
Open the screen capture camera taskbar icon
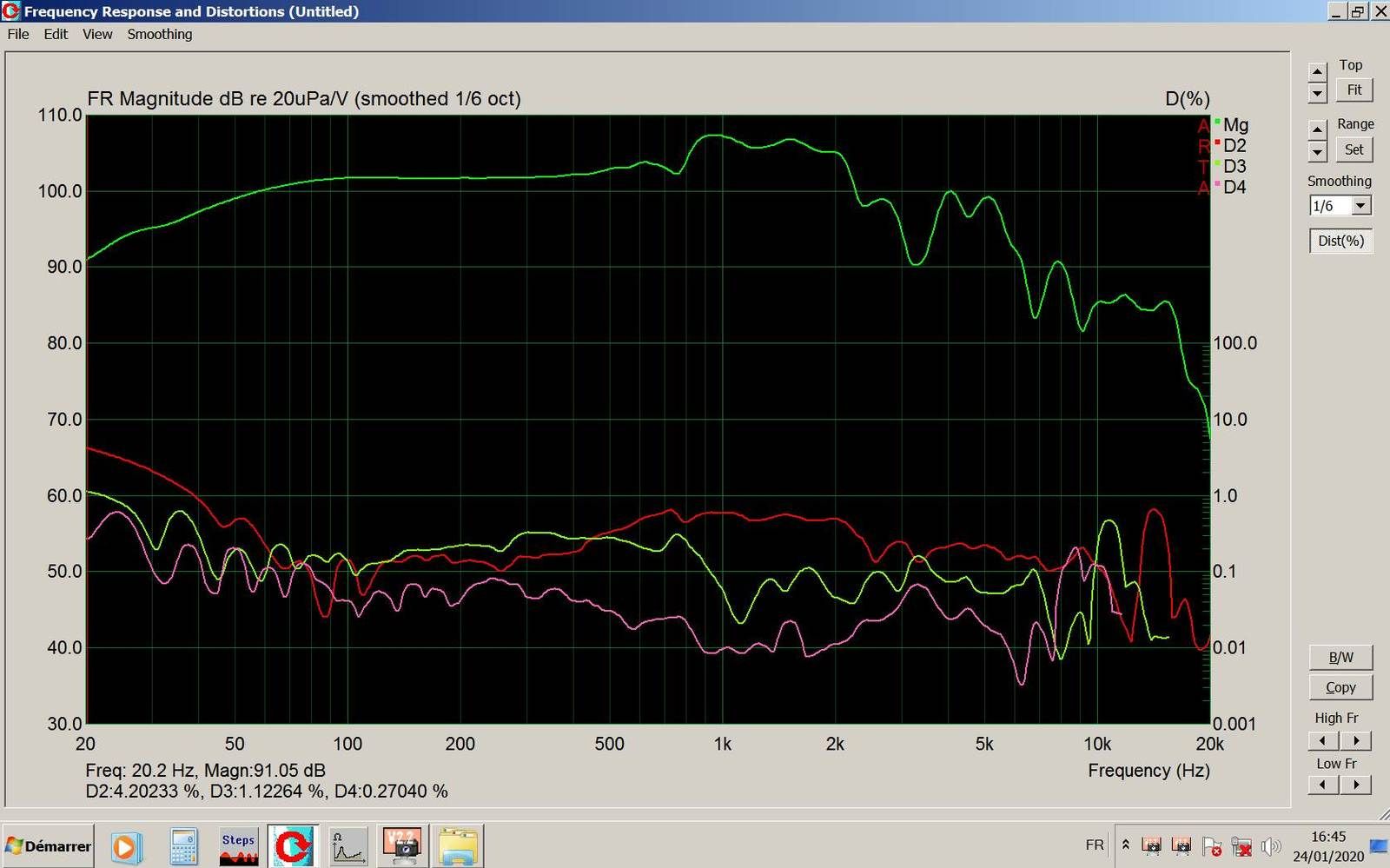coord(402,847)
